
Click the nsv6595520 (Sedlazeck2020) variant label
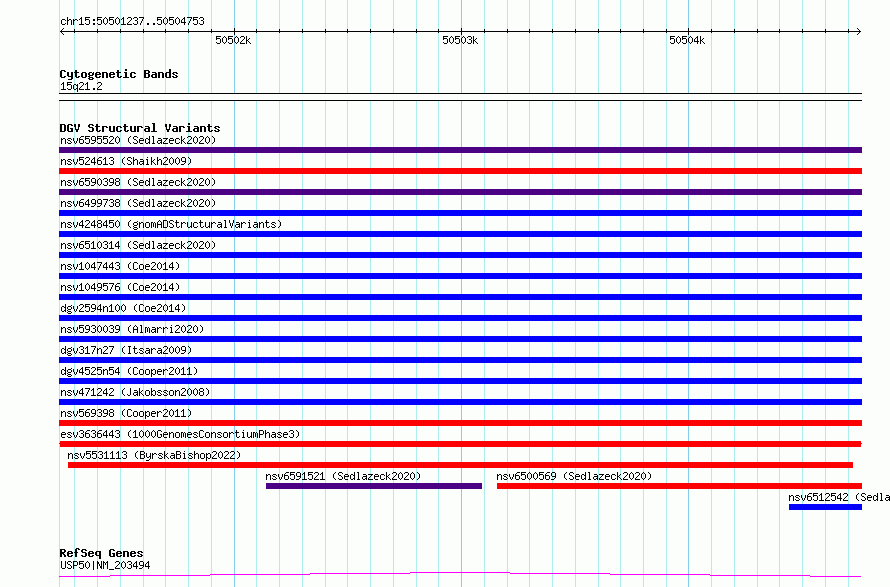pos(137,140)
